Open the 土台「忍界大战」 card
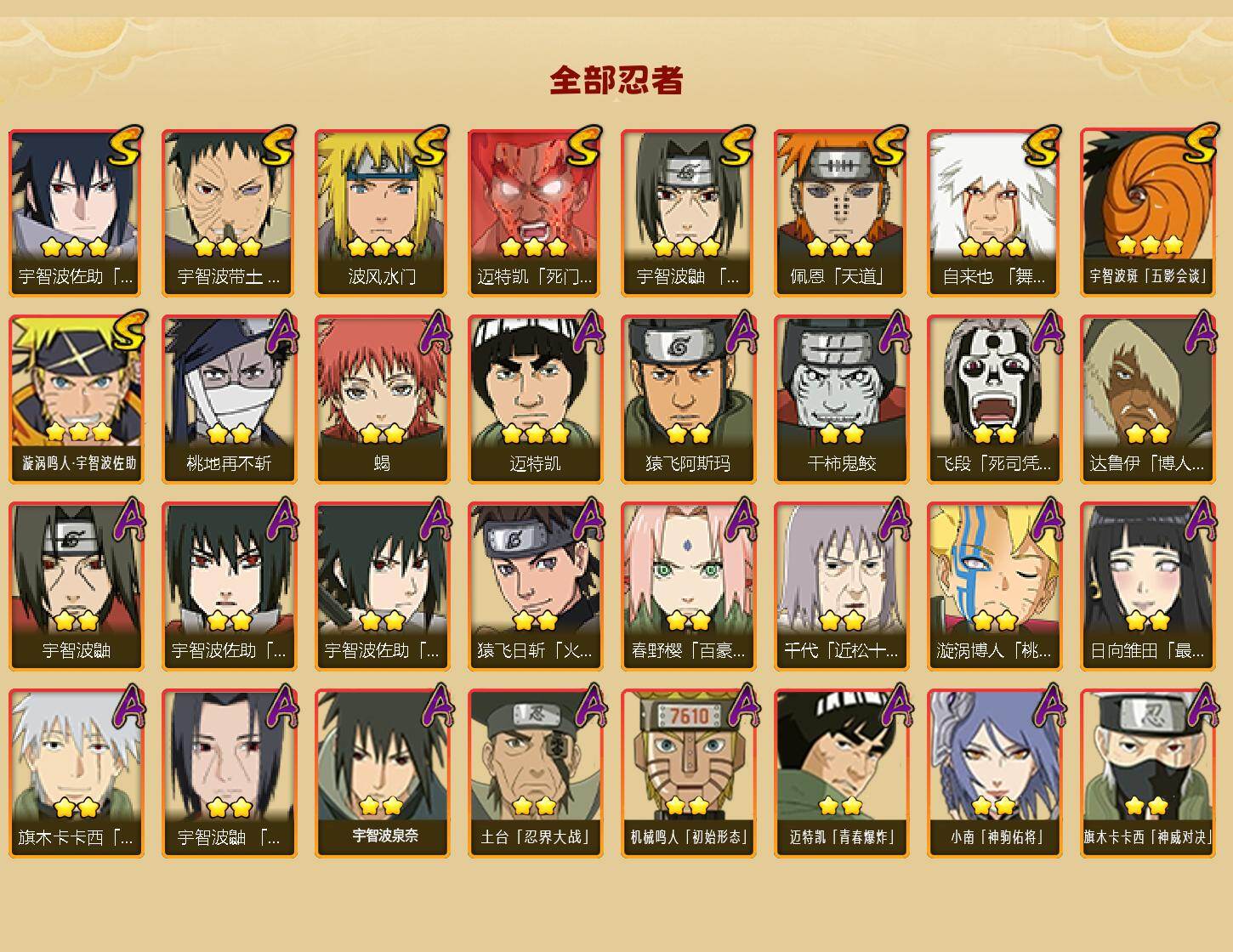 coord(535,773)
